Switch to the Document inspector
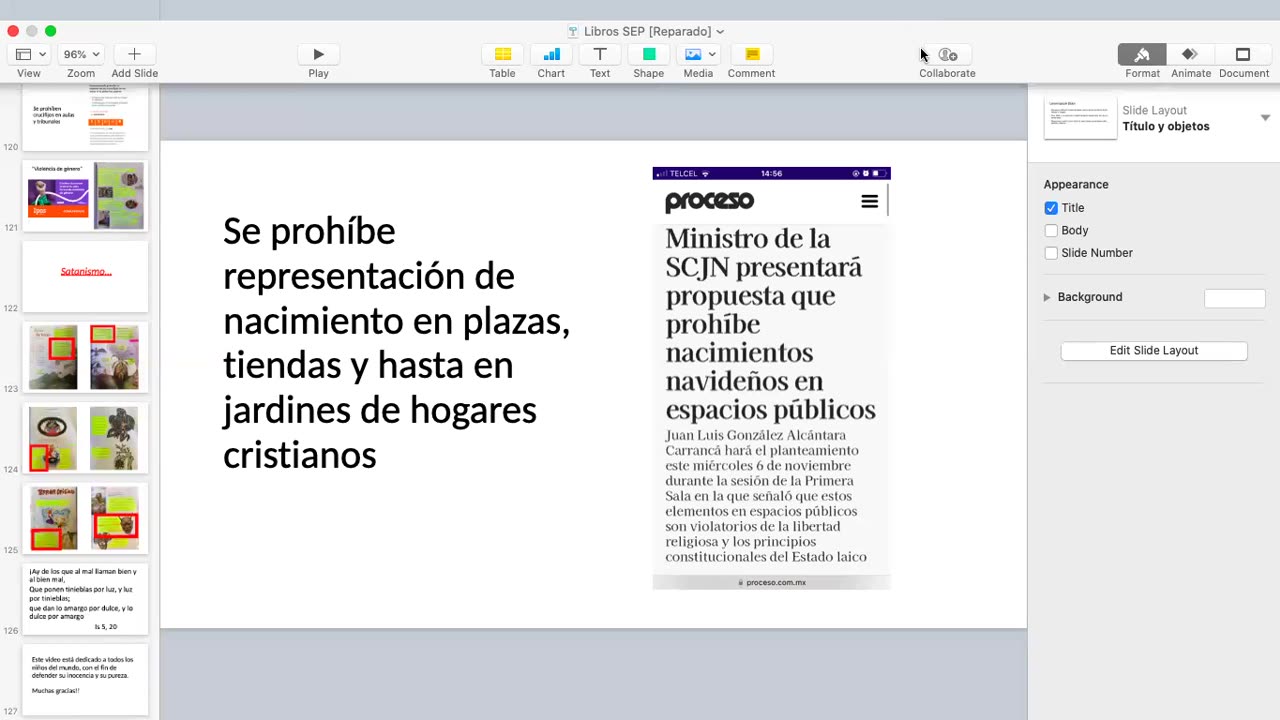The image size is (1280, 720). (1243, 54)
